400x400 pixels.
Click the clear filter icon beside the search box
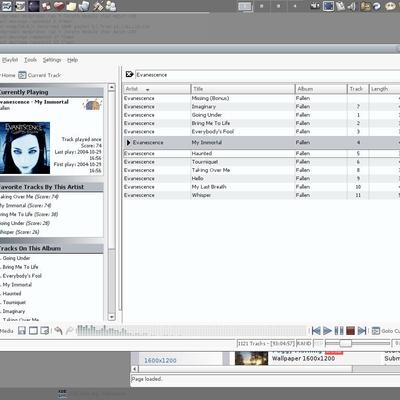pos(129,74)
